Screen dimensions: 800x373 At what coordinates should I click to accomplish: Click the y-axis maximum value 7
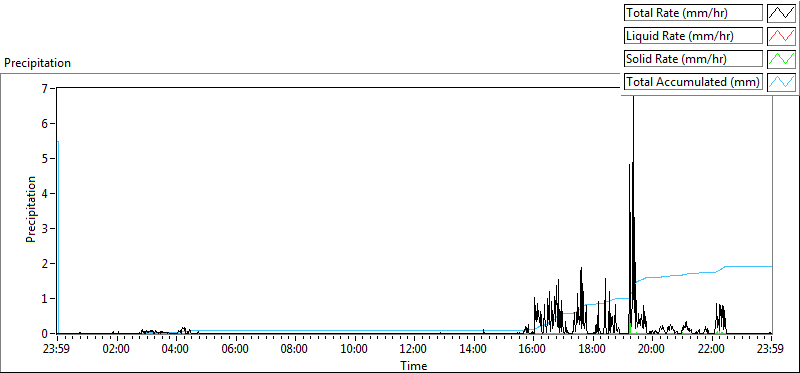click(x=44, y=88)
